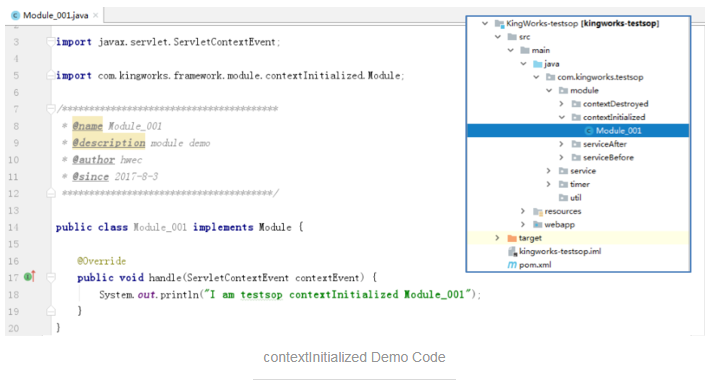Select the util package in tree
708x386 pixels.
[x=576, y=198]
